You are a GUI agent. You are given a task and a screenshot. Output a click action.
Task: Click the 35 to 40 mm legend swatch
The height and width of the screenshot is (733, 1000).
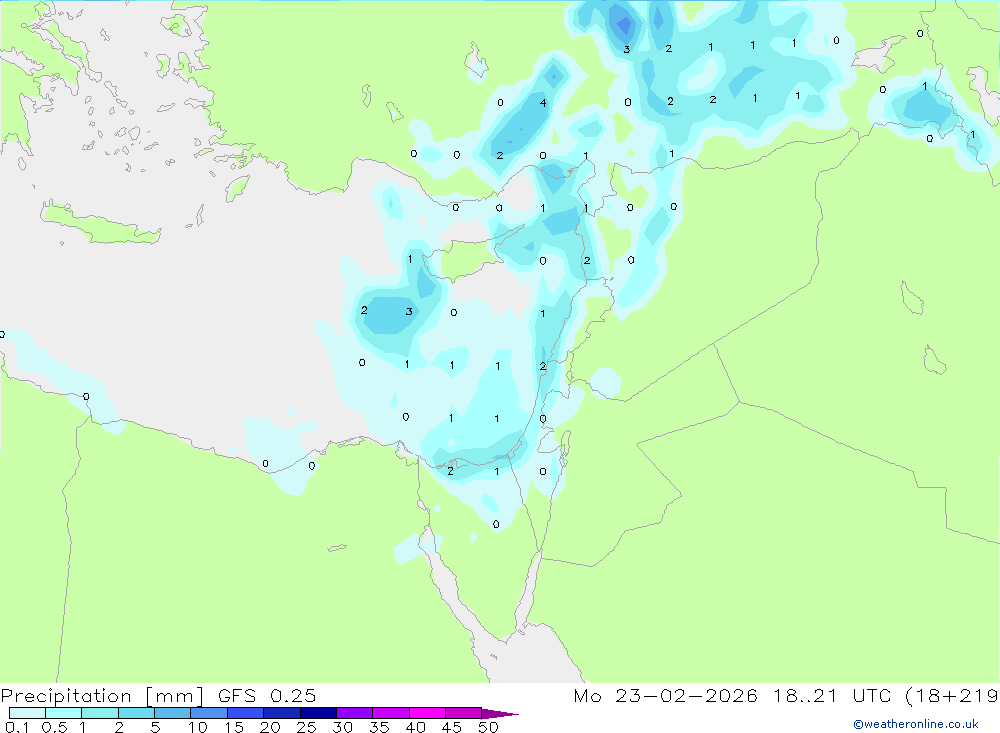391,713
